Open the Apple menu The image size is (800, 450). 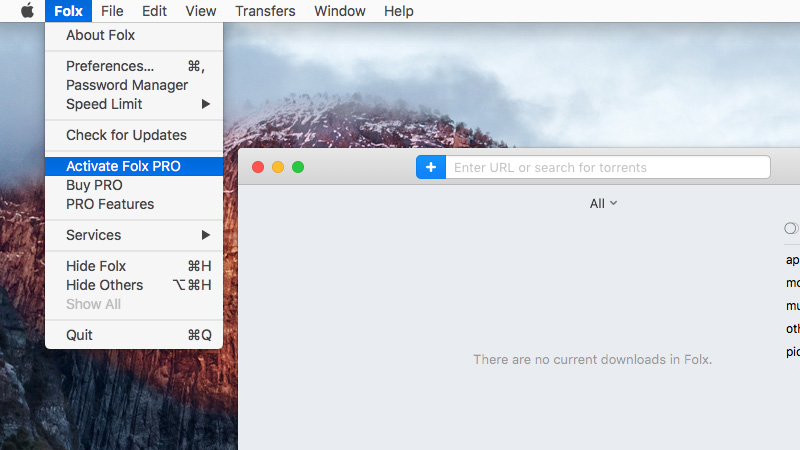click(x=28, y=11)
